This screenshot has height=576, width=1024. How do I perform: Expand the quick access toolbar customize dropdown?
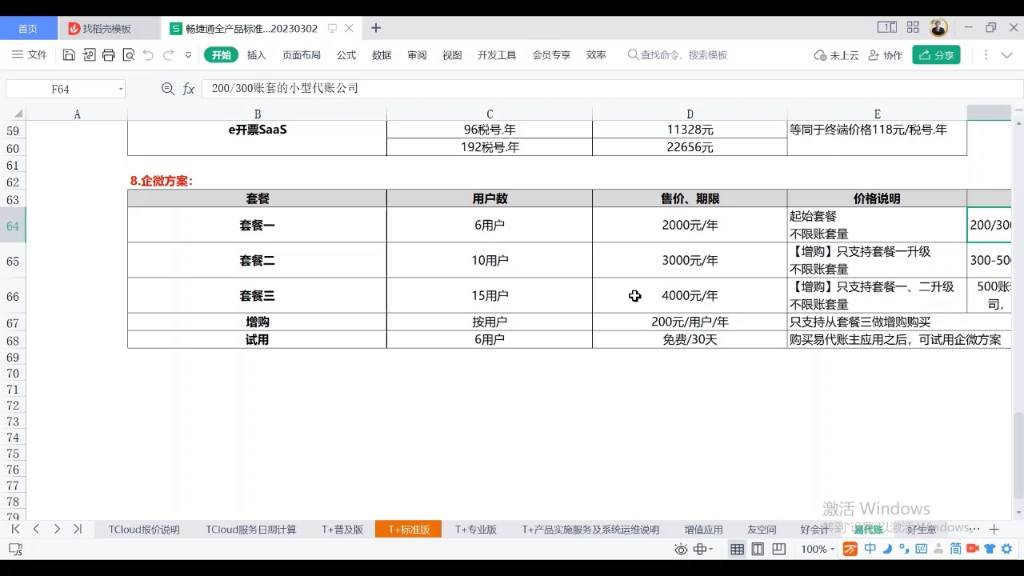[188, 55]
